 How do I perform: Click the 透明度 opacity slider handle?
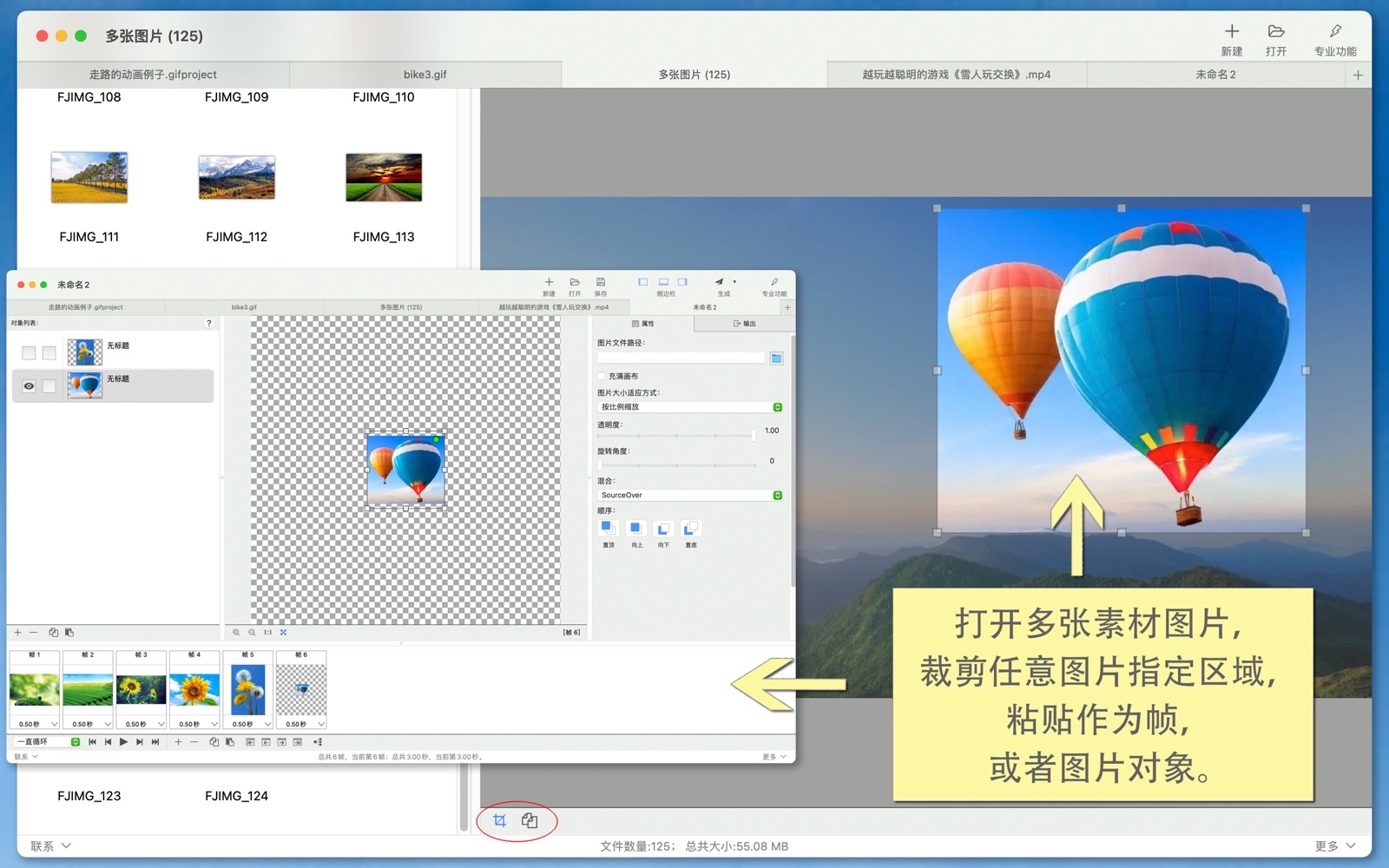(x=754, y=435)
